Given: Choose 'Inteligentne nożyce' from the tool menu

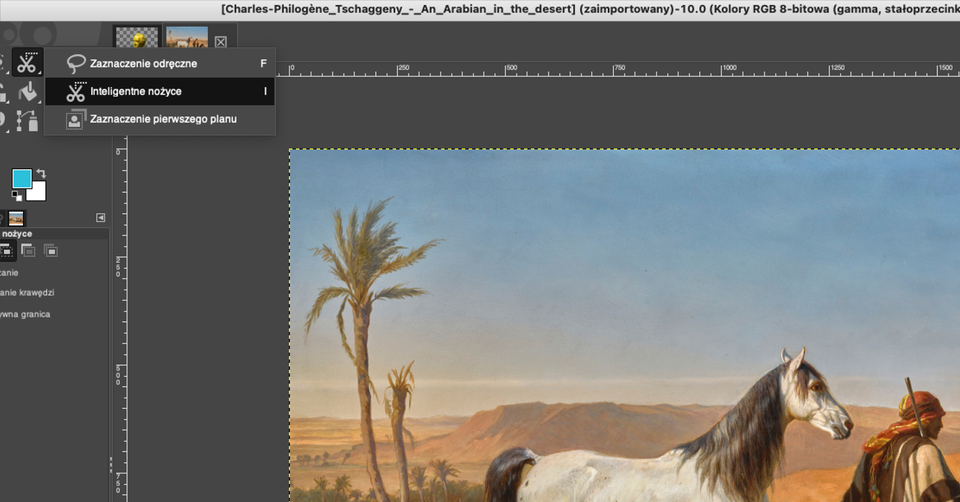Looking at the screenshot, I should click(135, 91).
